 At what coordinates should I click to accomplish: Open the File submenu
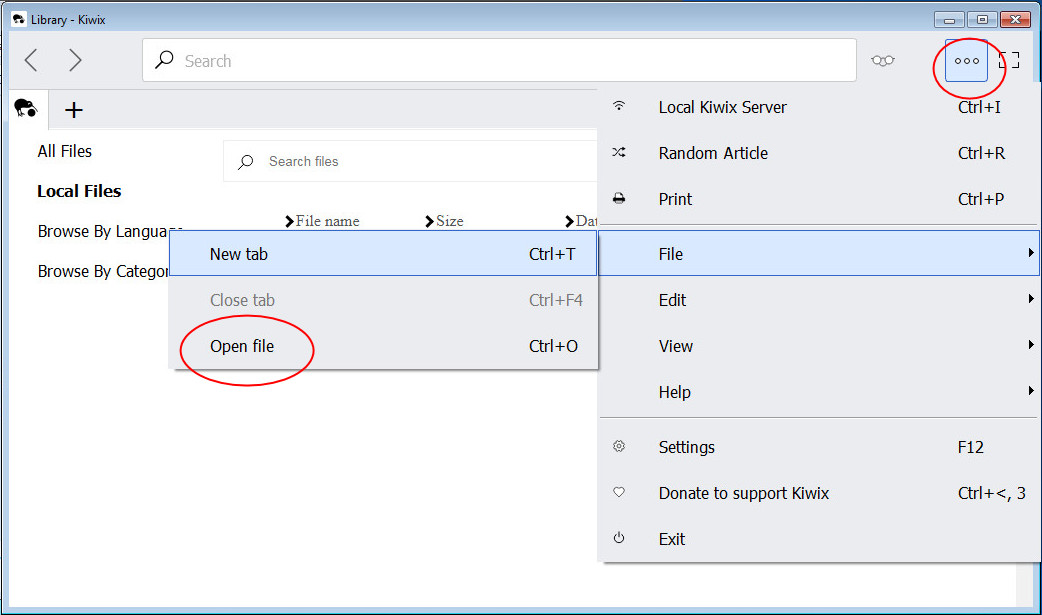(x=819, y=253)
